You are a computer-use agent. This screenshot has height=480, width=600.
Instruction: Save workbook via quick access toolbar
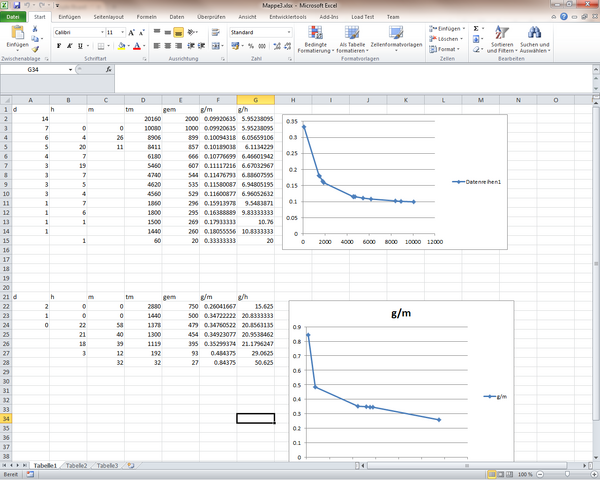click(x=16, y=5)
